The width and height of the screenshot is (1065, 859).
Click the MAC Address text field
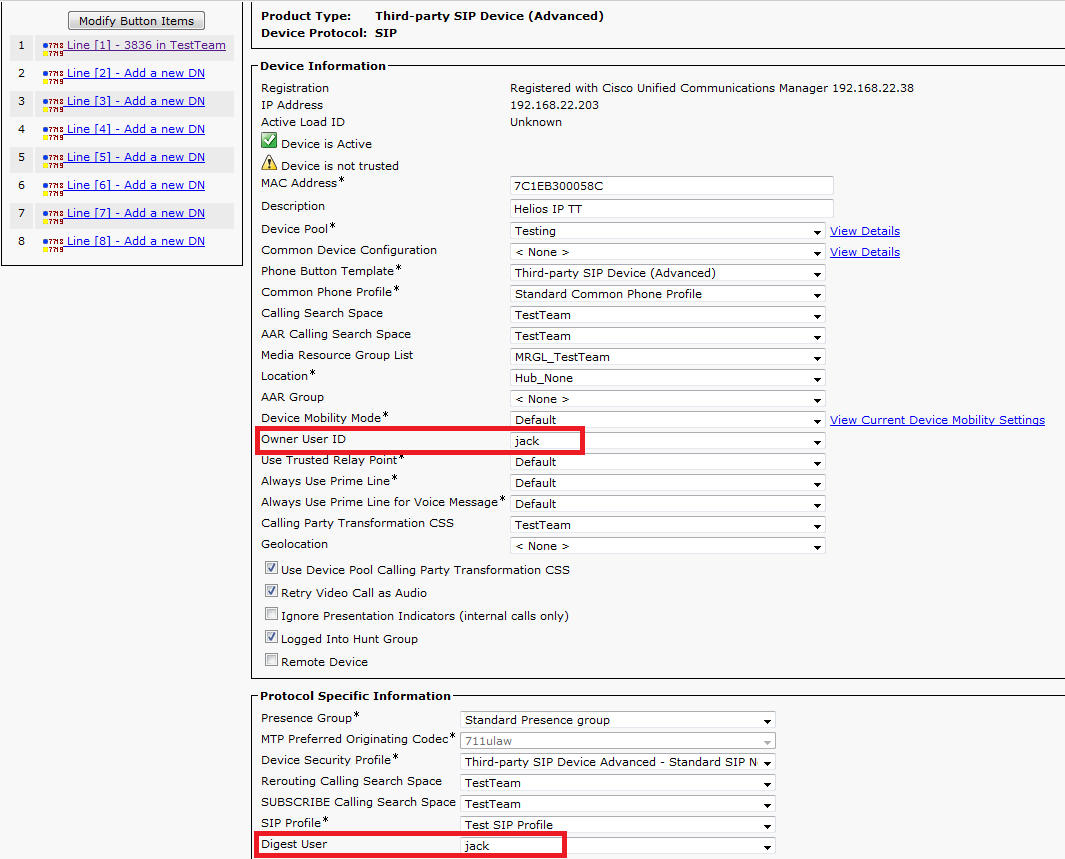point(671,186)
